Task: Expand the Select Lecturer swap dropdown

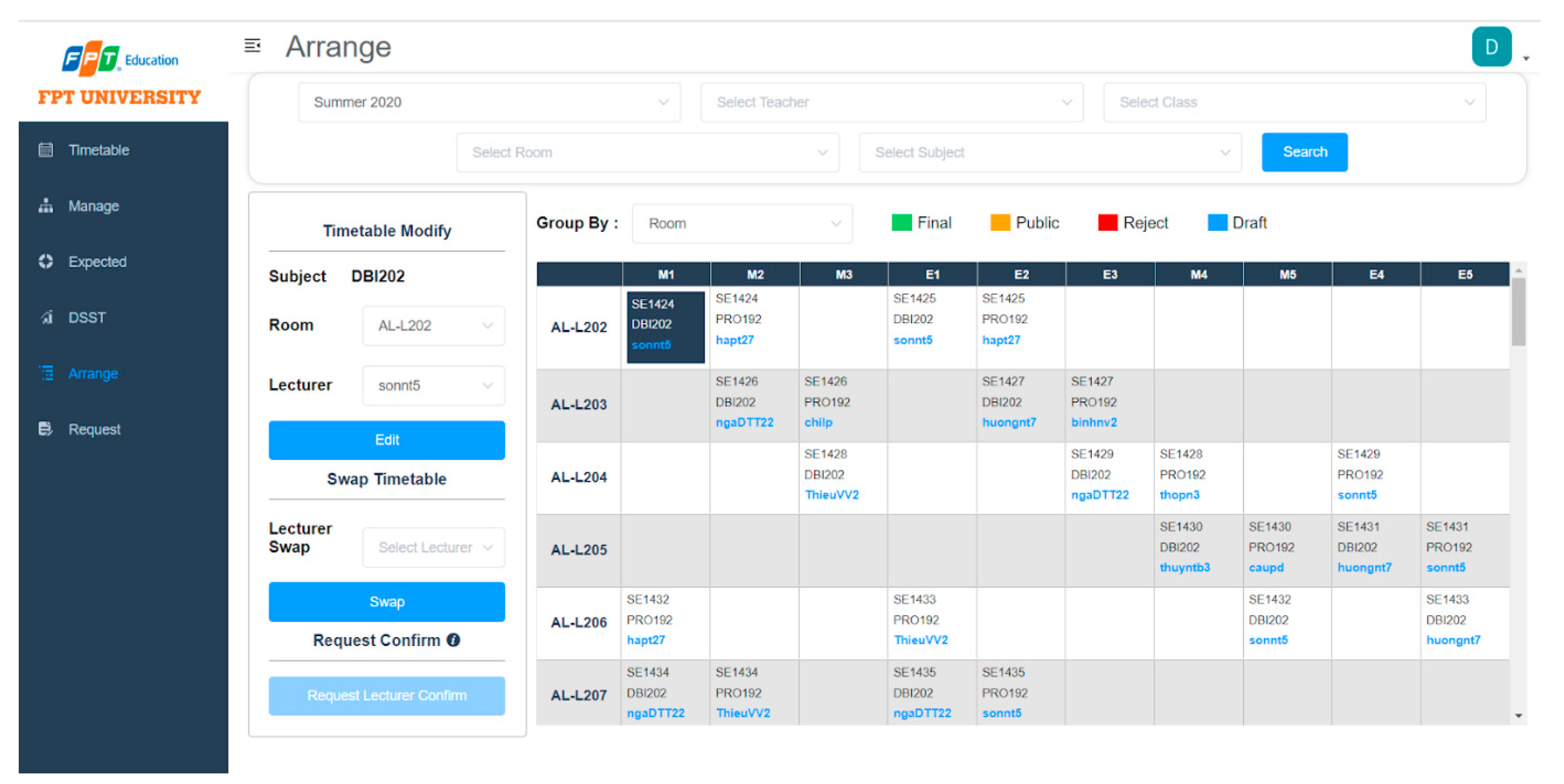Action: (x=434, y=548)
